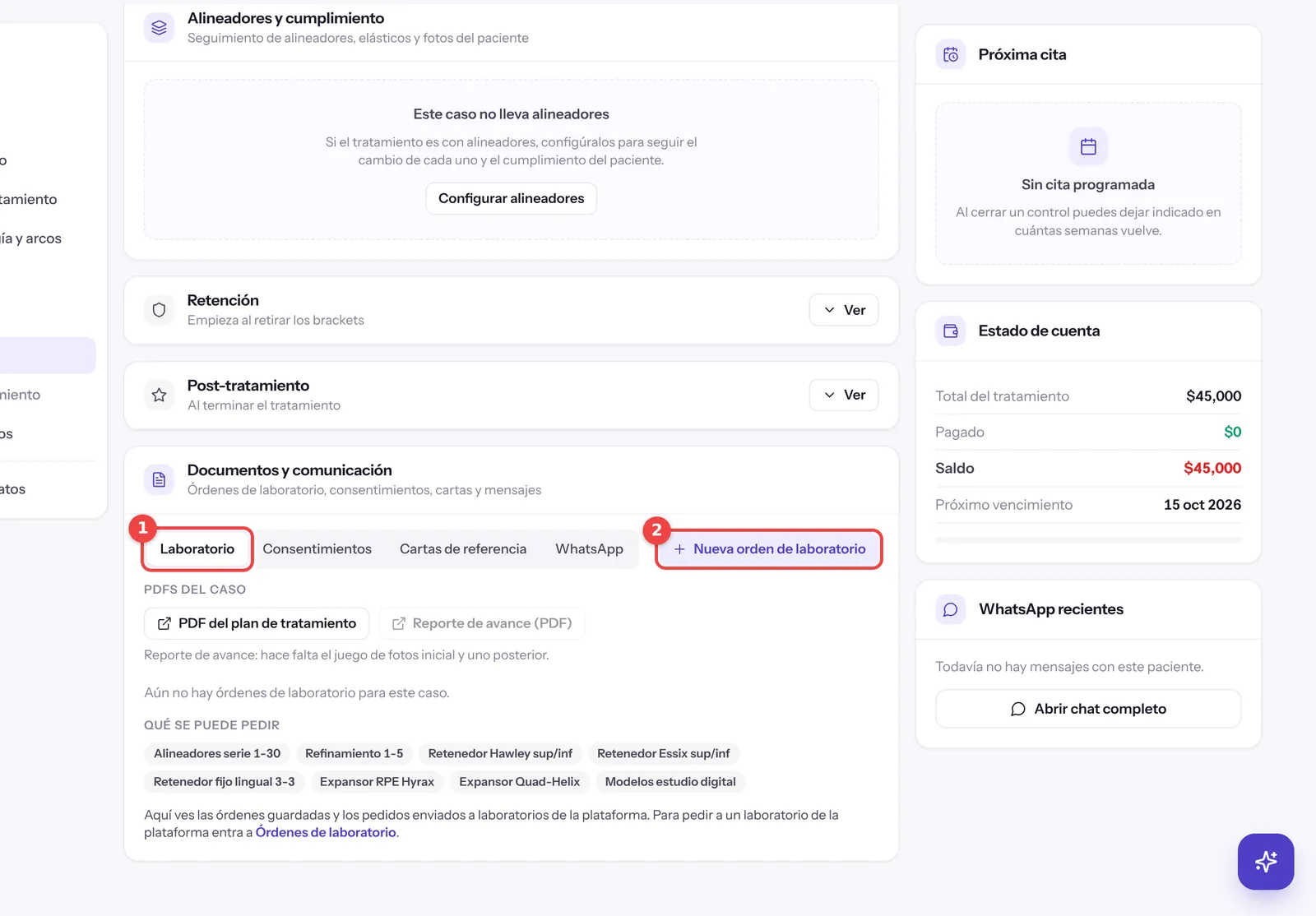Click the Post-tratamiento star icon
The image size is (1316, 916).
coord(159,395)
